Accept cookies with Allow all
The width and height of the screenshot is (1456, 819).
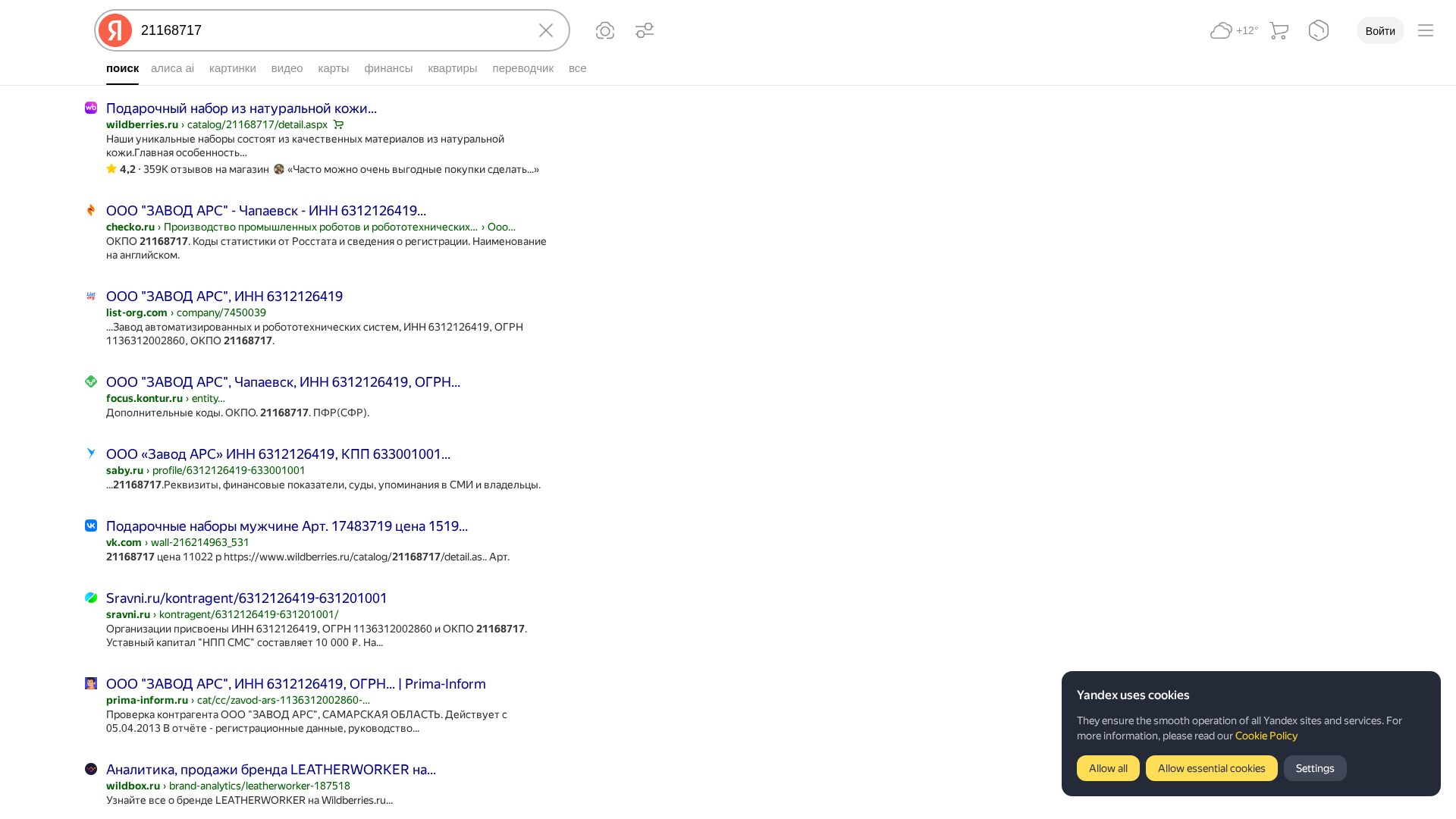1107,767
